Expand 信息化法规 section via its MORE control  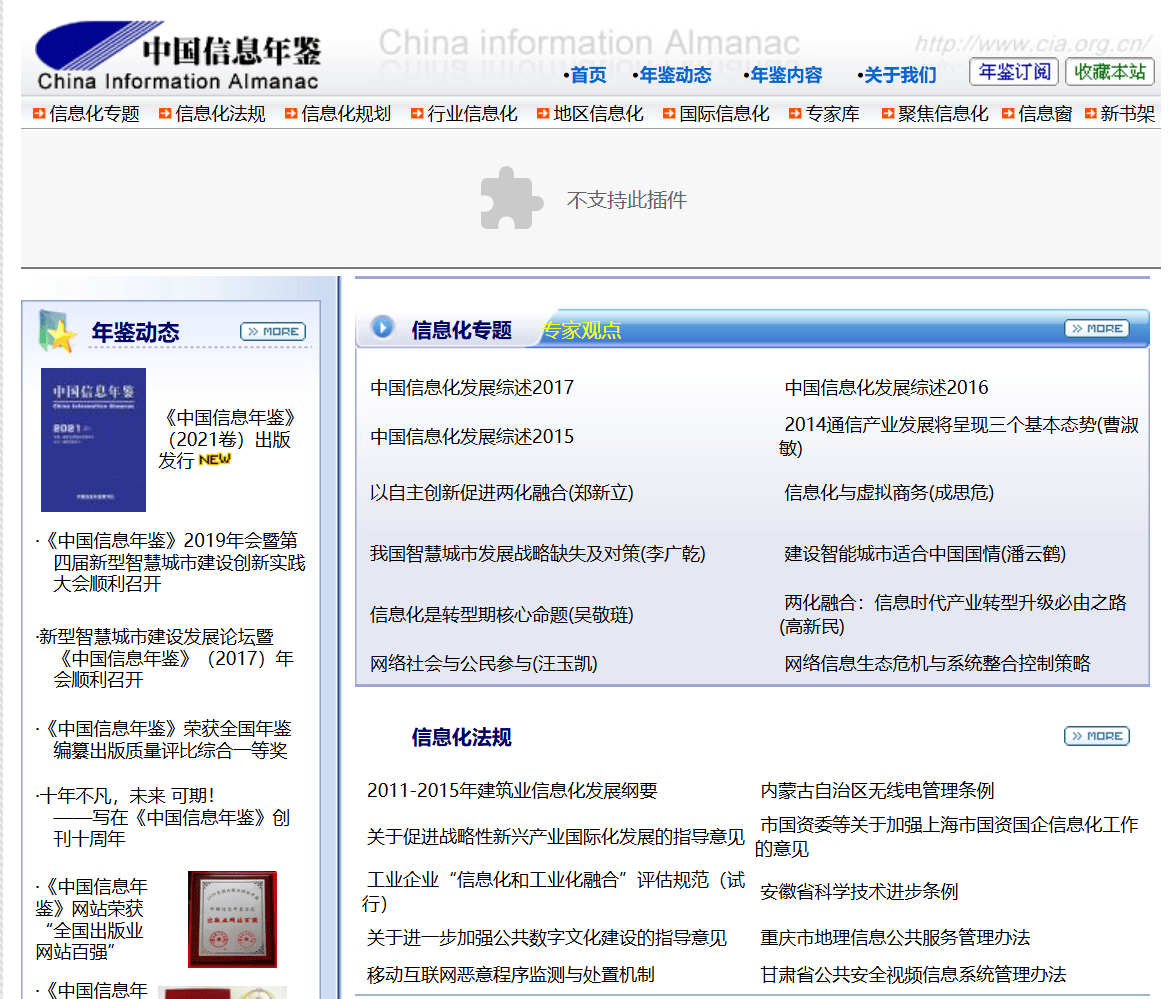coord(1096,735)
